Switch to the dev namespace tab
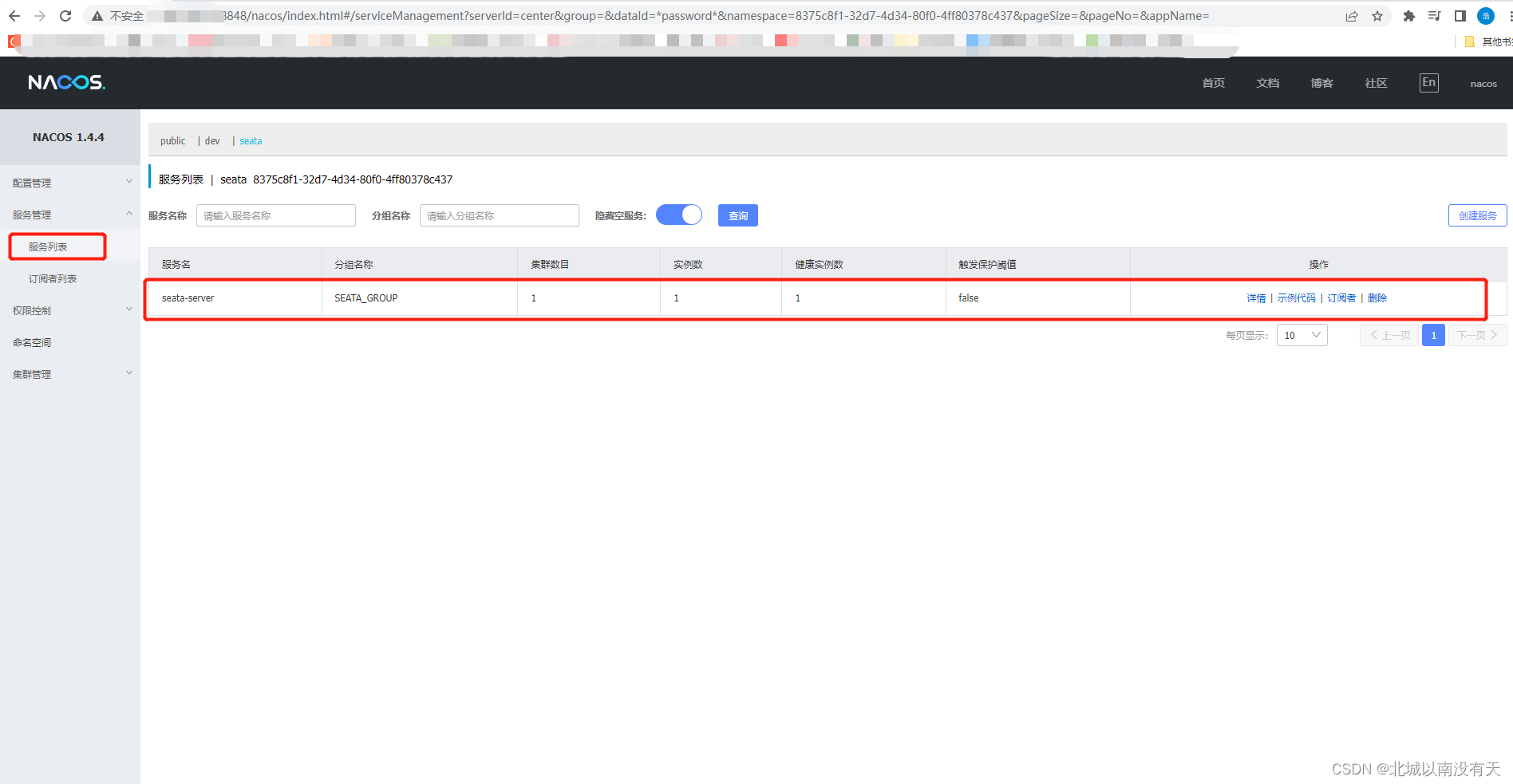This screenshot has height=784, width=1513. click(212, 141)
